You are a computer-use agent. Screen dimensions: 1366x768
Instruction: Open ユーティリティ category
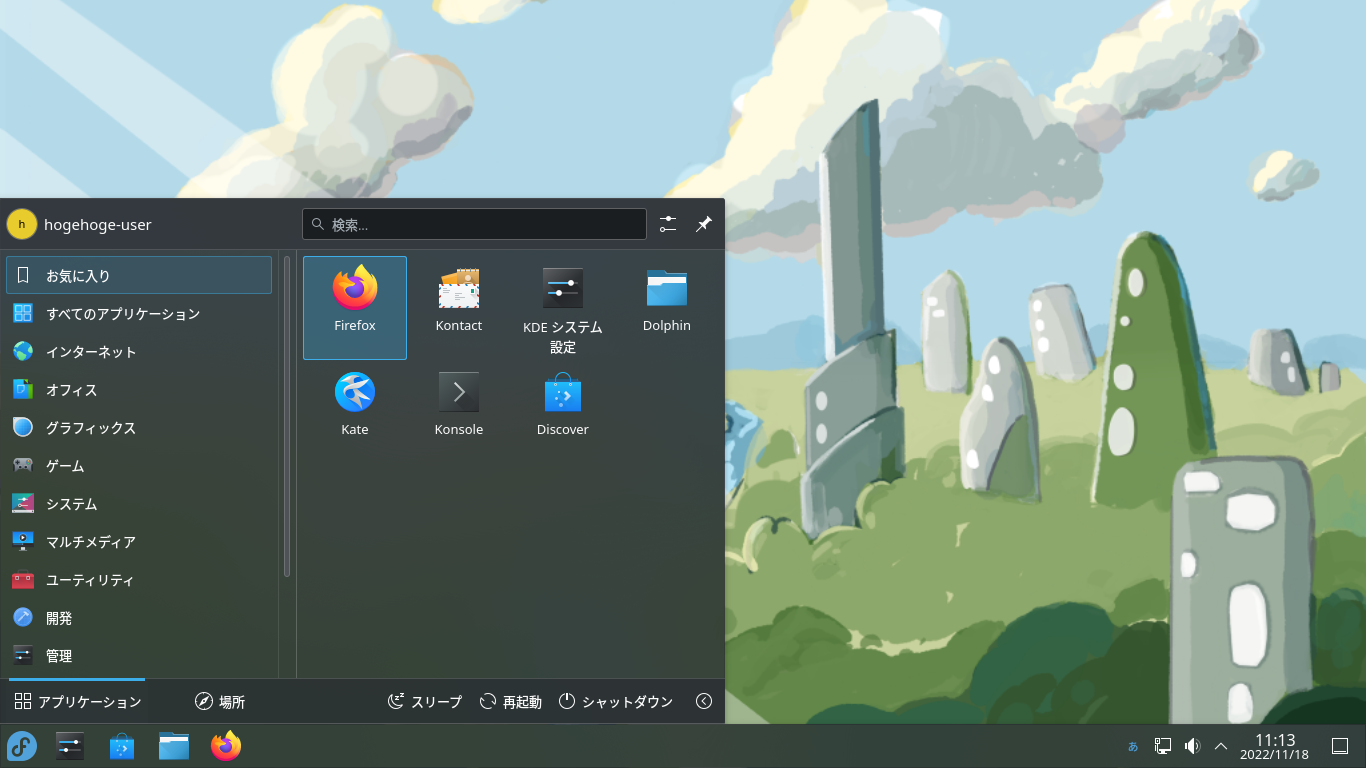tap(139, 579)
